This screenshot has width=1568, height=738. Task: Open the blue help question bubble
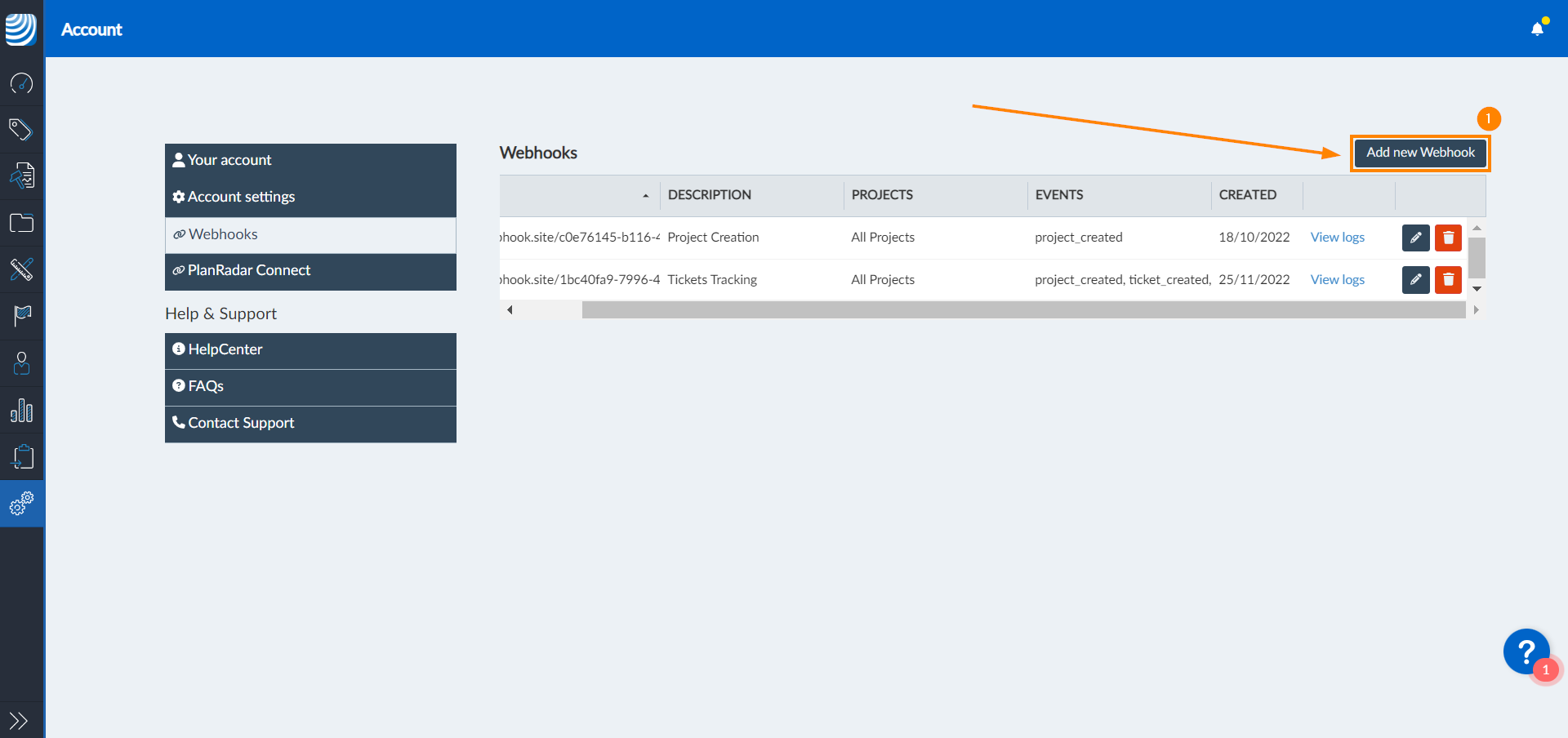[1526, 651]
